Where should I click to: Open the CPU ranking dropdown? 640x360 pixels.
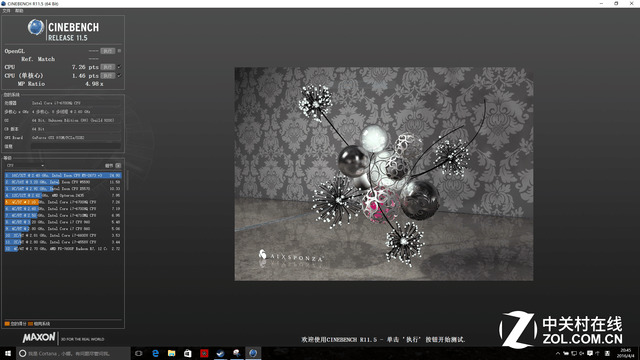pyautogui.click(x=25, y=166)
